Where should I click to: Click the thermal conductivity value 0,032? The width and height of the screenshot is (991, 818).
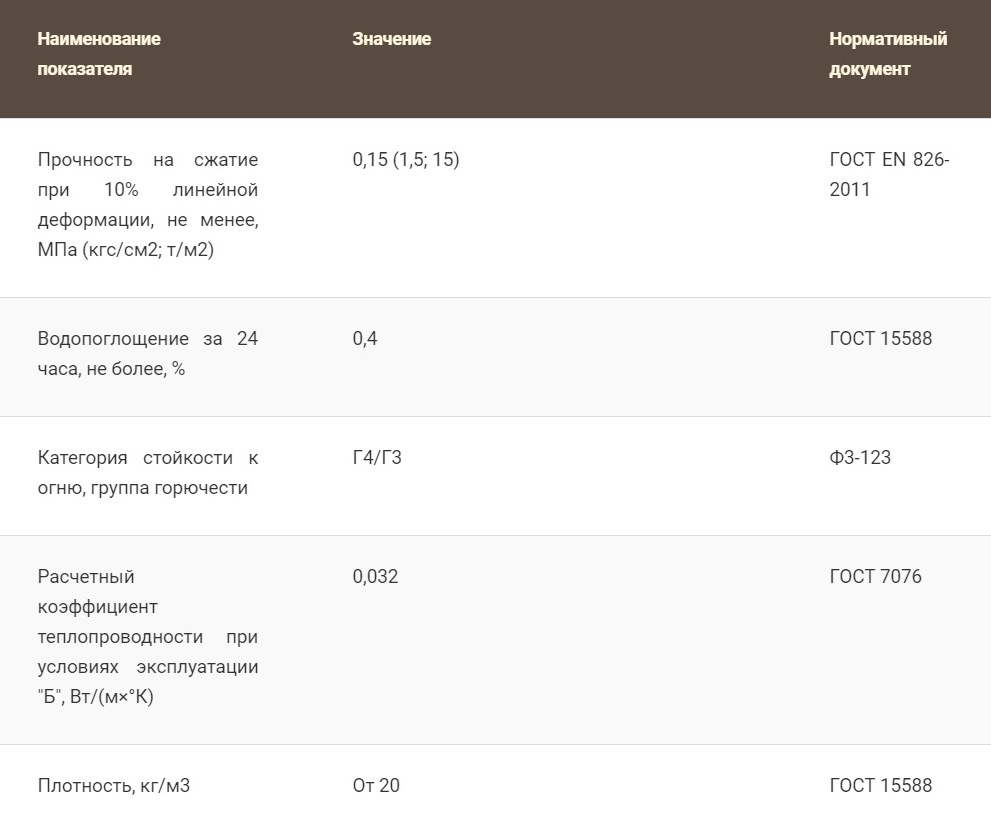pyautogui.click(x=375, y=577)
